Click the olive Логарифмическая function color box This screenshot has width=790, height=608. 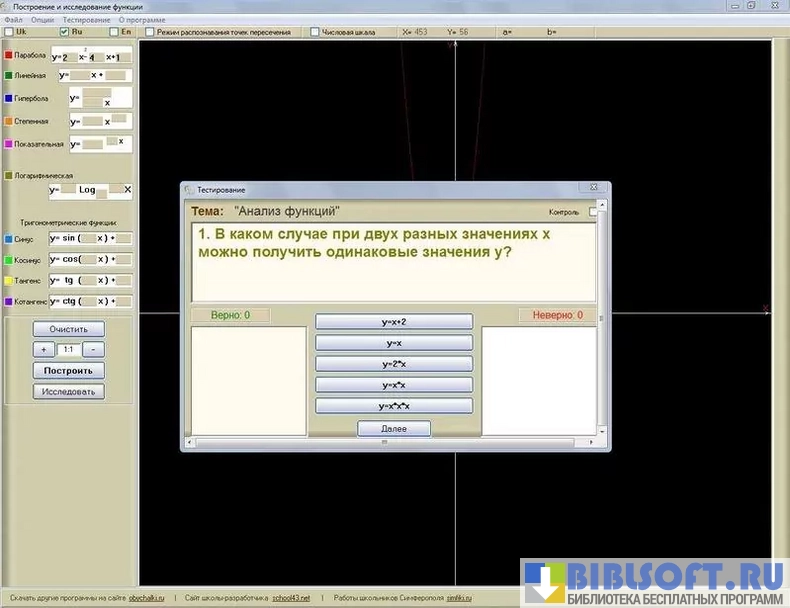[x=8, y=175]
